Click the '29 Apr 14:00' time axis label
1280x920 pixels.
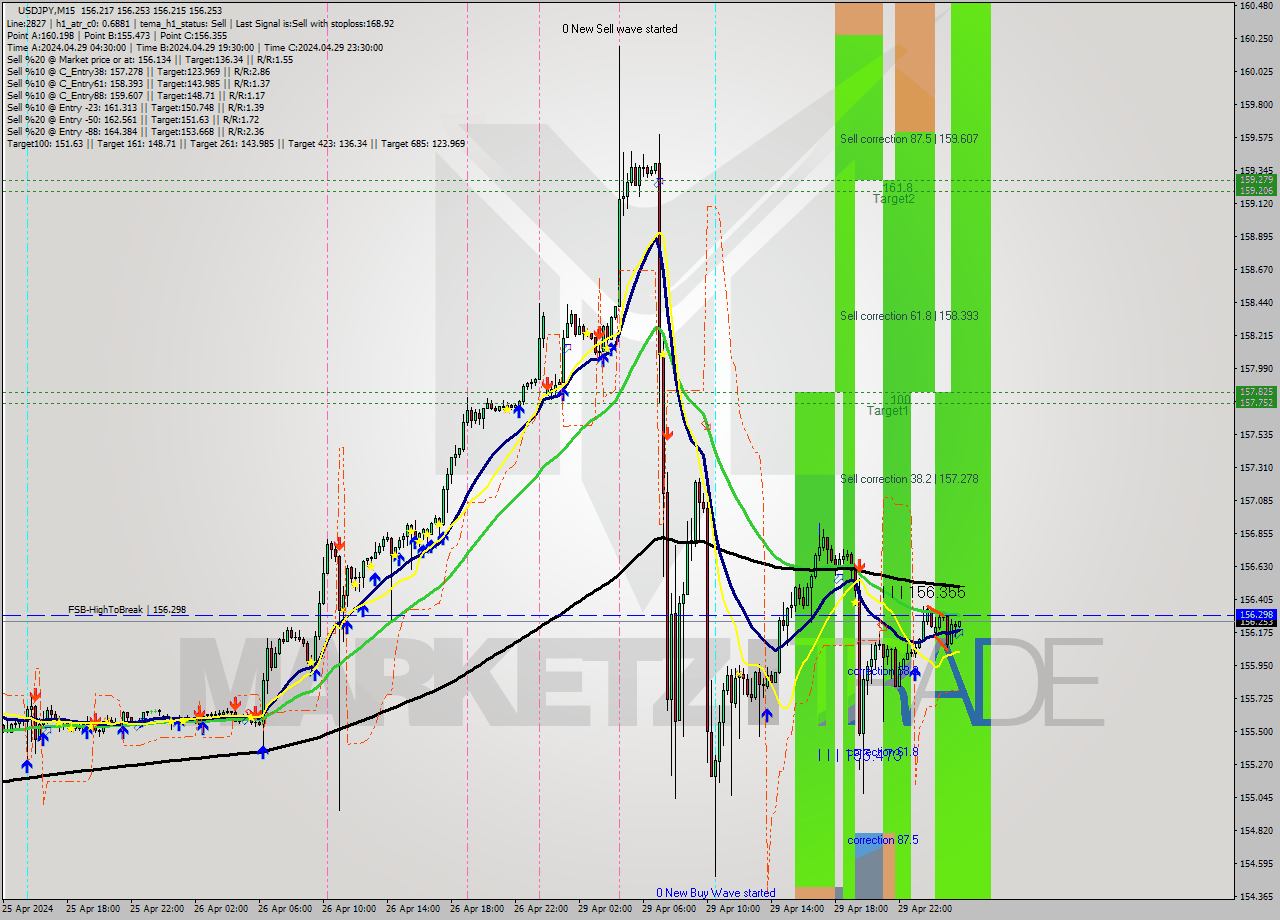797,909
